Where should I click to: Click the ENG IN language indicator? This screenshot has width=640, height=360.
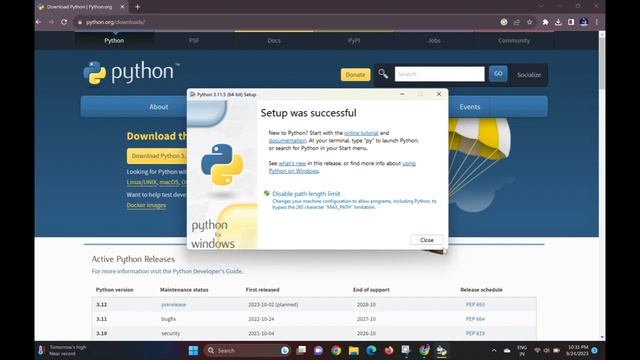pyautogui.click(x=522, y=350)
